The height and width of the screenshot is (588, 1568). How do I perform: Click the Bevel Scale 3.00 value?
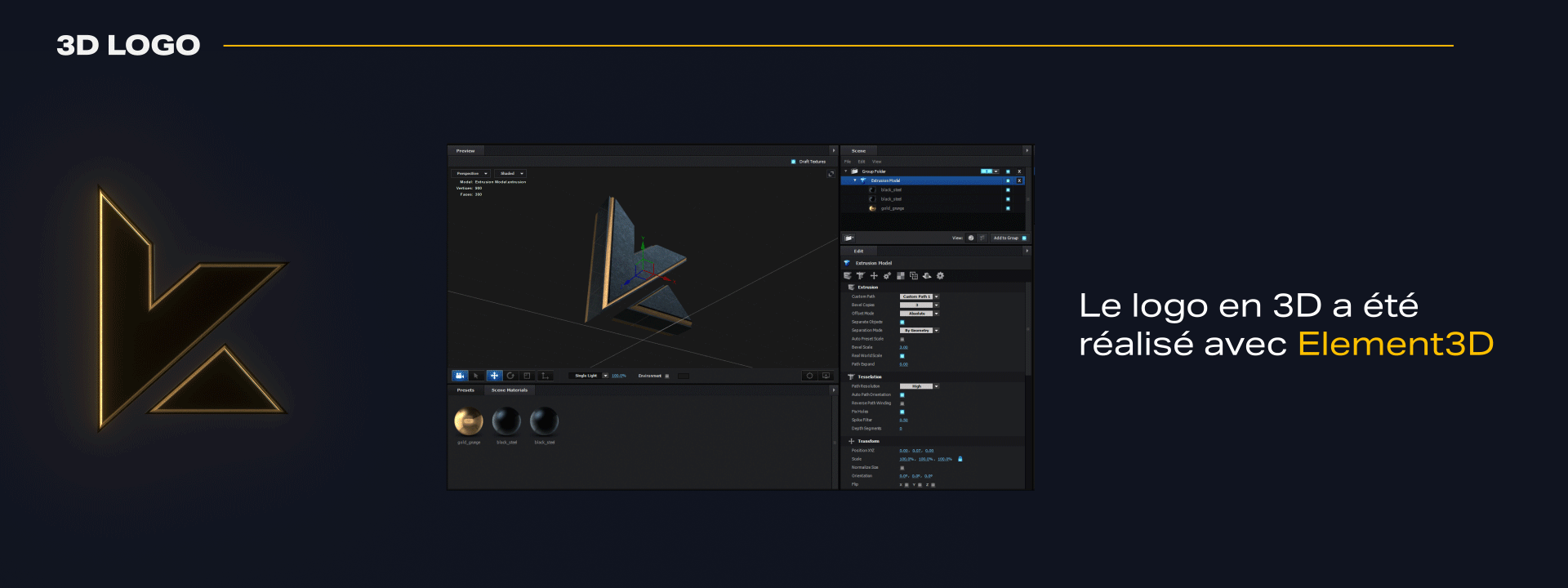tap(903, 347)
